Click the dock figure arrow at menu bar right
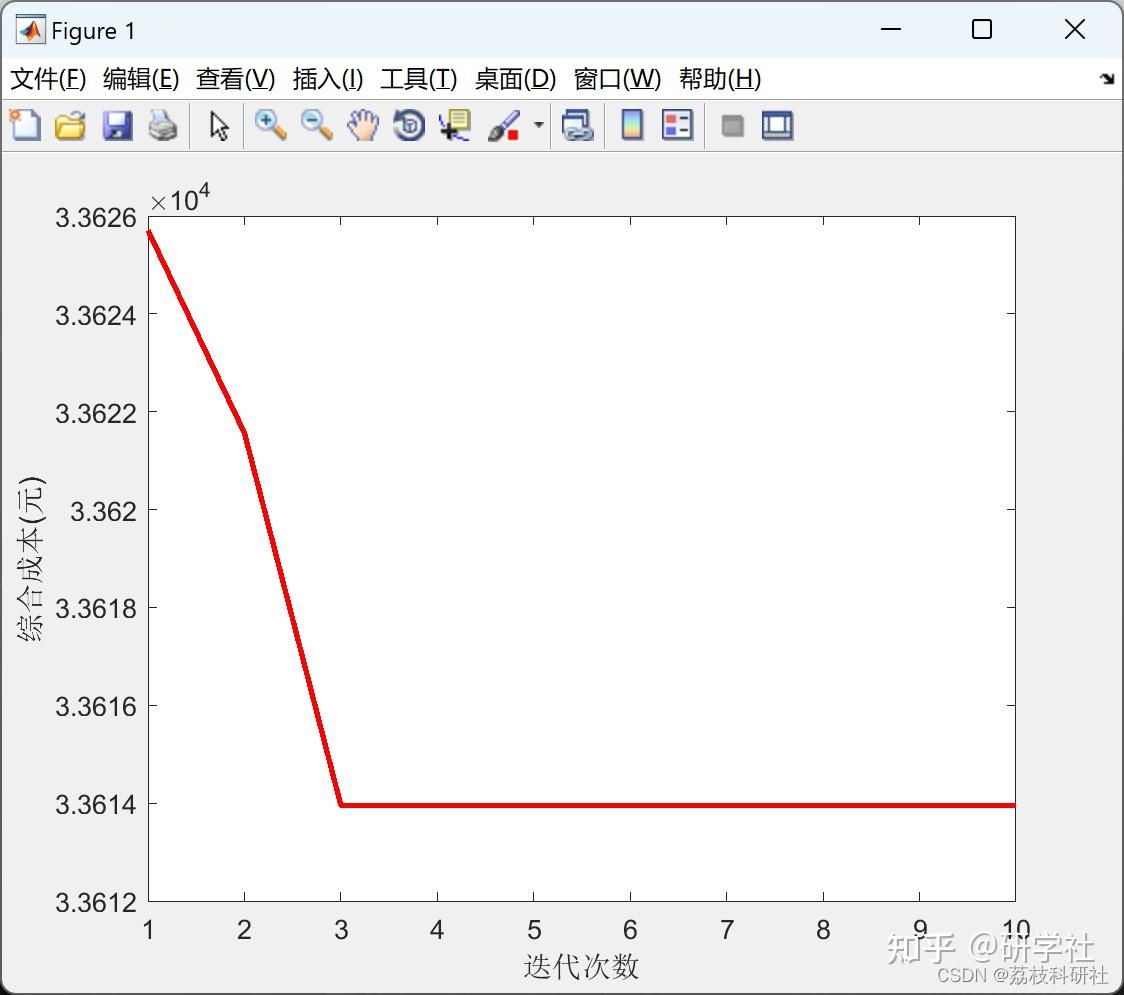1124x995 pixels. click(1108, 78)
